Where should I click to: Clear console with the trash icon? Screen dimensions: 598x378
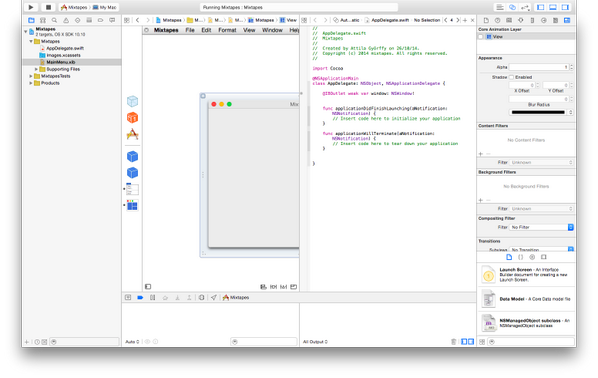453,342
